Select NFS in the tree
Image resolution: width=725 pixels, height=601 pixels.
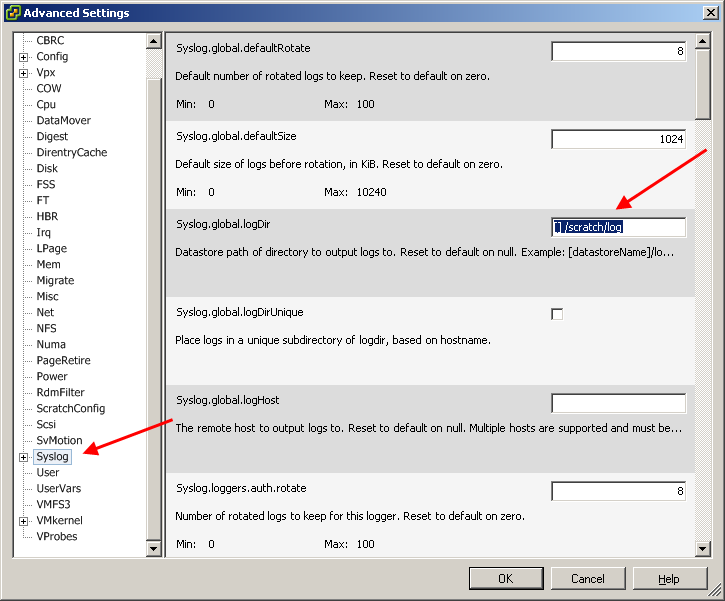47,328
